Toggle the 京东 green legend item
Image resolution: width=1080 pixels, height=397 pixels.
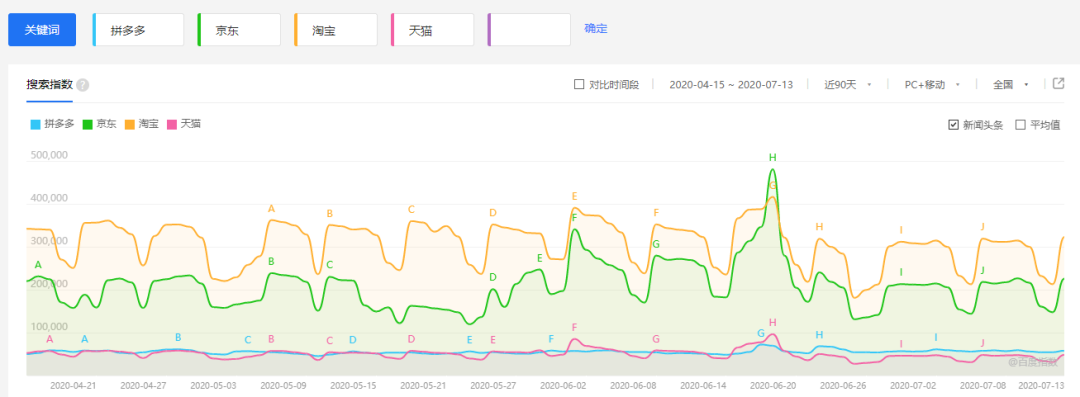[x=98, y=125]
